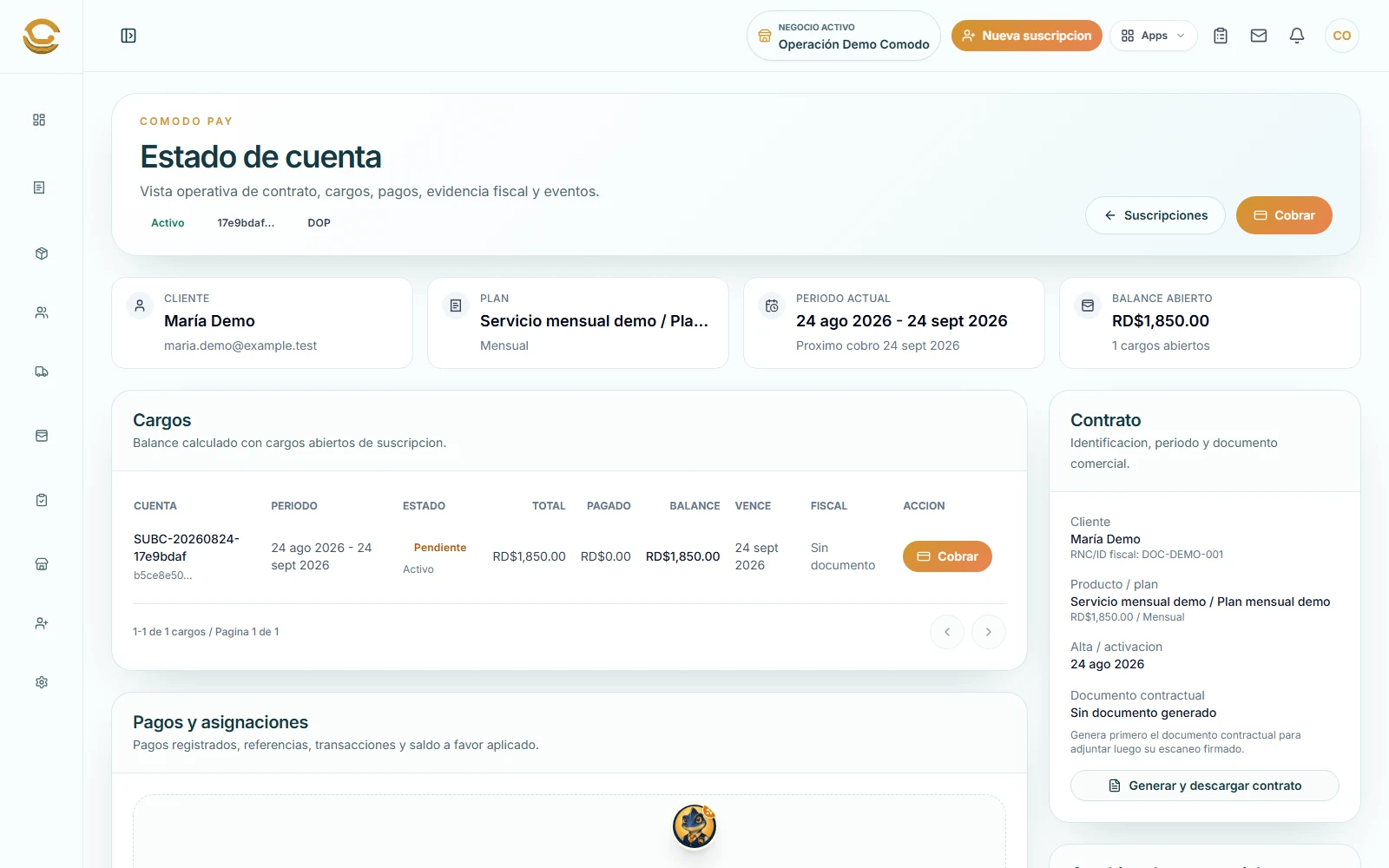Click the Nueva suscripcion button
The height and width of the screenshot is (868, 1389).
(x=1027, y=36)
